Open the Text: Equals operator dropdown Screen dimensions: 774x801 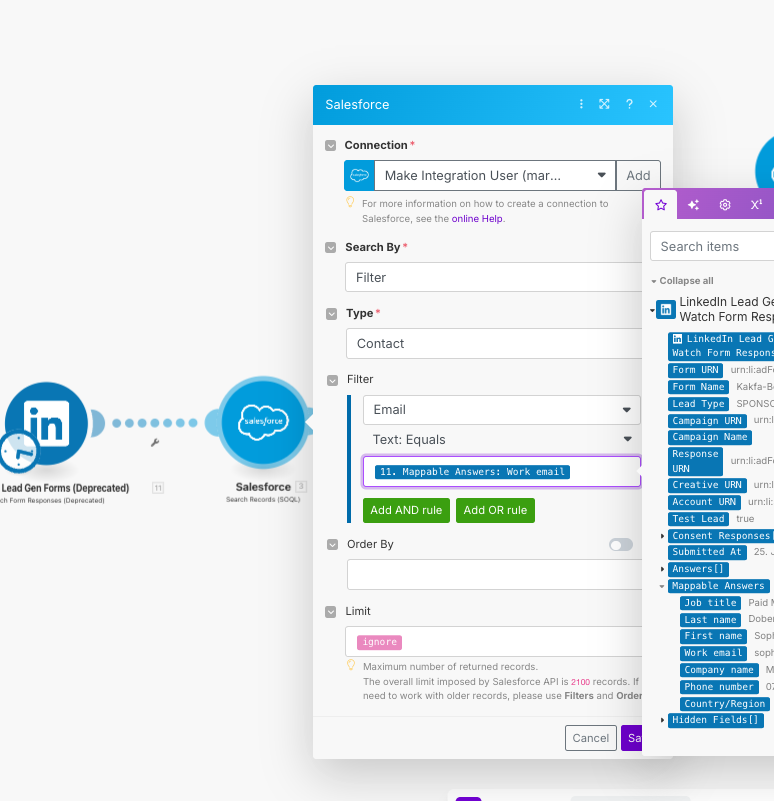pyautogui.click(x=502, y=440)
